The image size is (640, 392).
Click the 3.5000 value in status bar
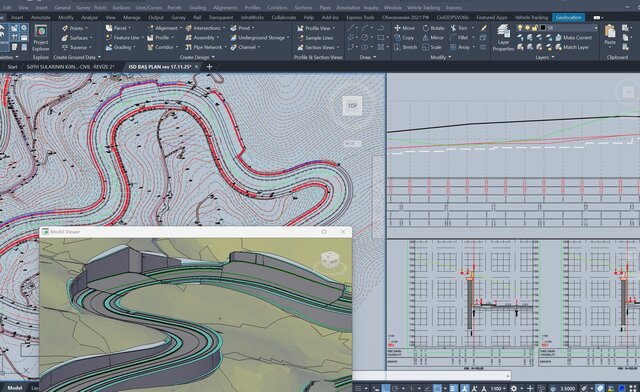(567, 388)
